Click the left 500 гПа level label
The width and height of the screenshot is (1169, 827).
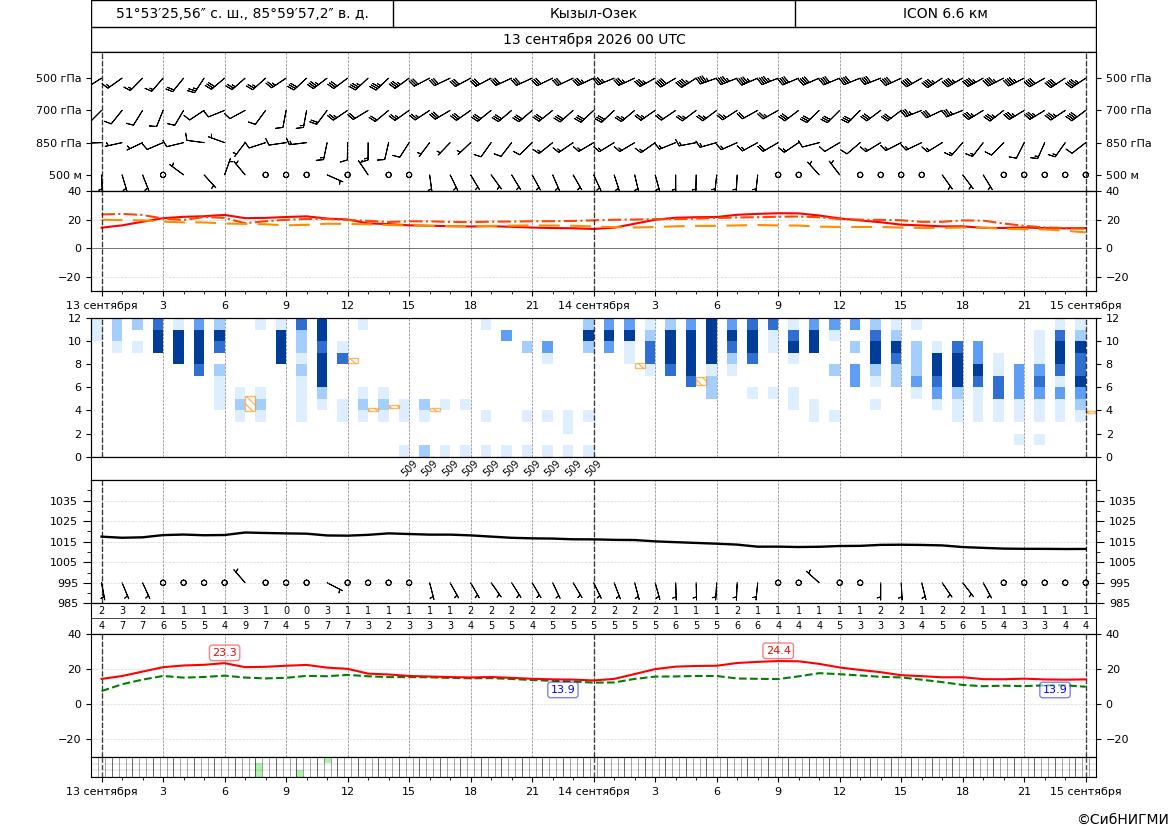pyautogui.click(x=59, y=78)
